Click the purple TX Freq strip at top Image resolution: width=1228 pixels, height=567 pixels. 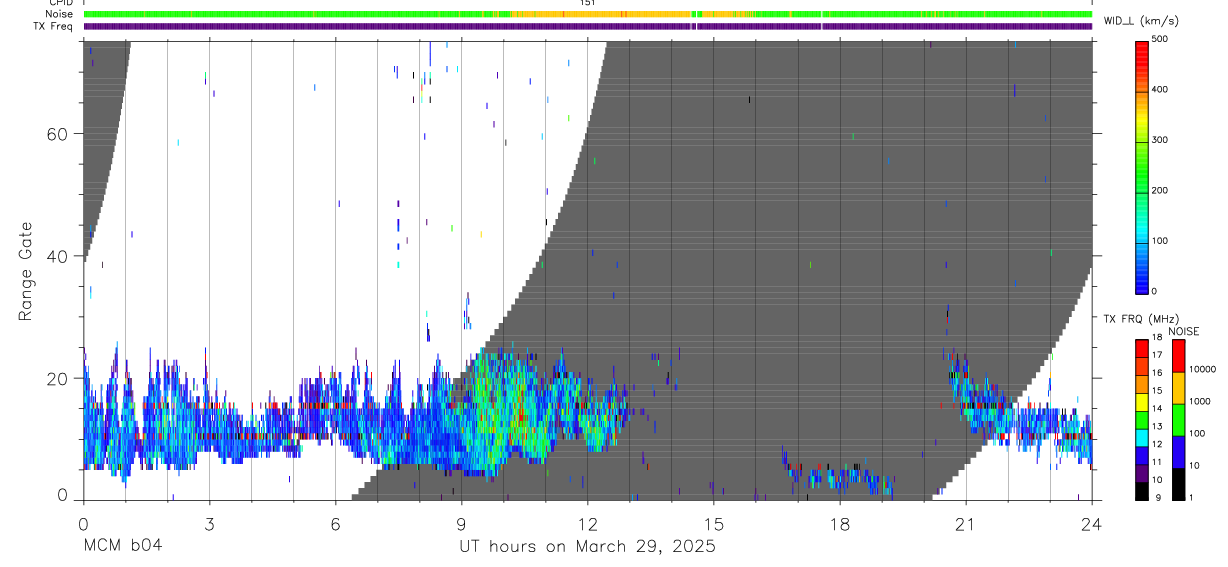(588, 26)
